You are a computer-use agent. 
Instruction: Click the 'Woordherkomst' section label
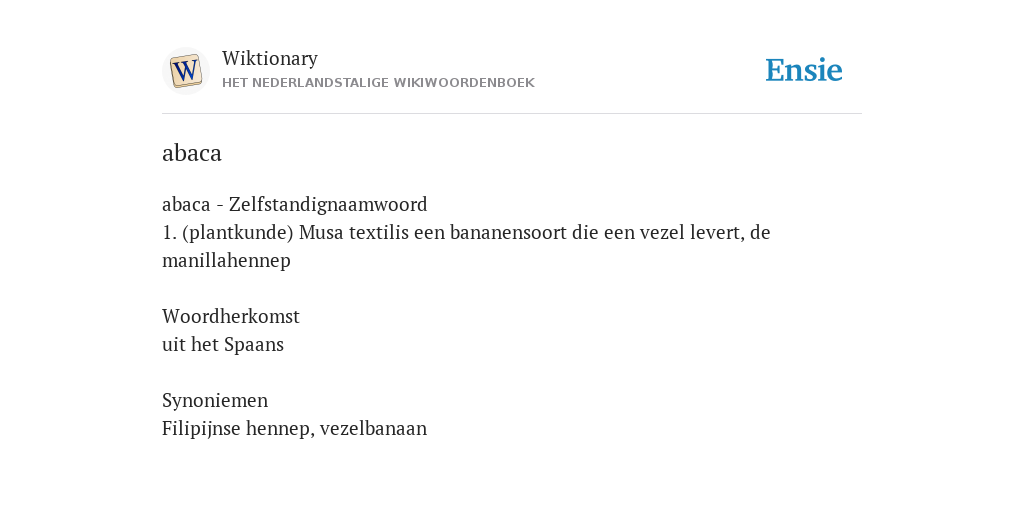(x=231, y=316)
